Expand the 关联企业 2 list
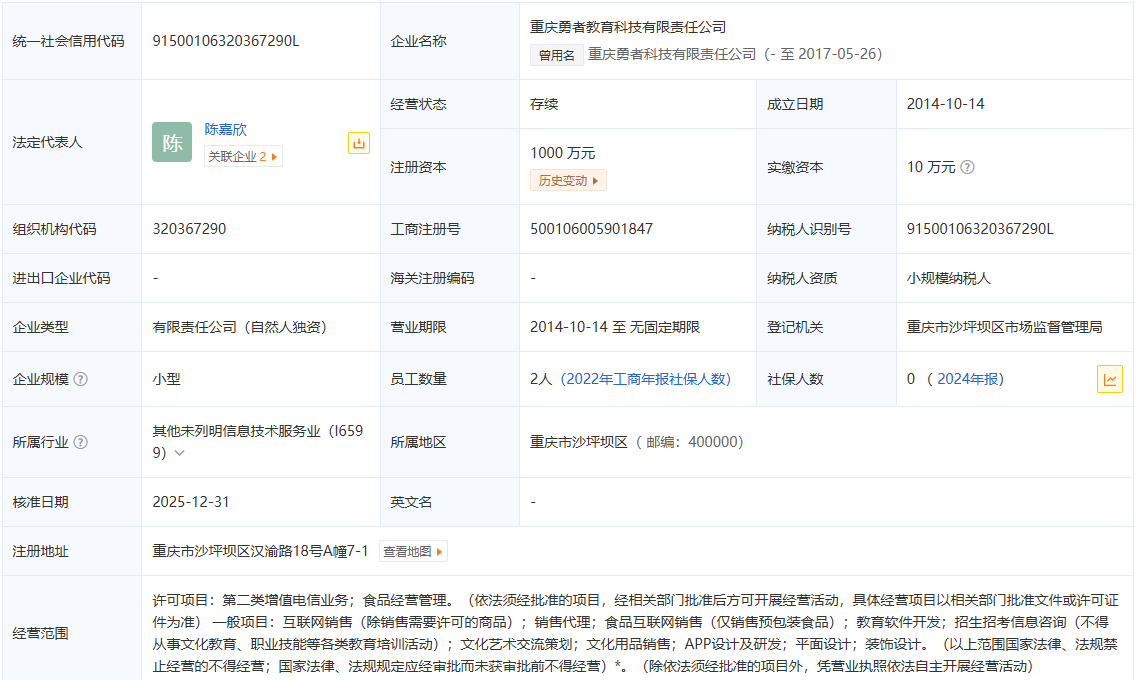The width and height of the screenshot is (1139, 680). coord(243,156)
